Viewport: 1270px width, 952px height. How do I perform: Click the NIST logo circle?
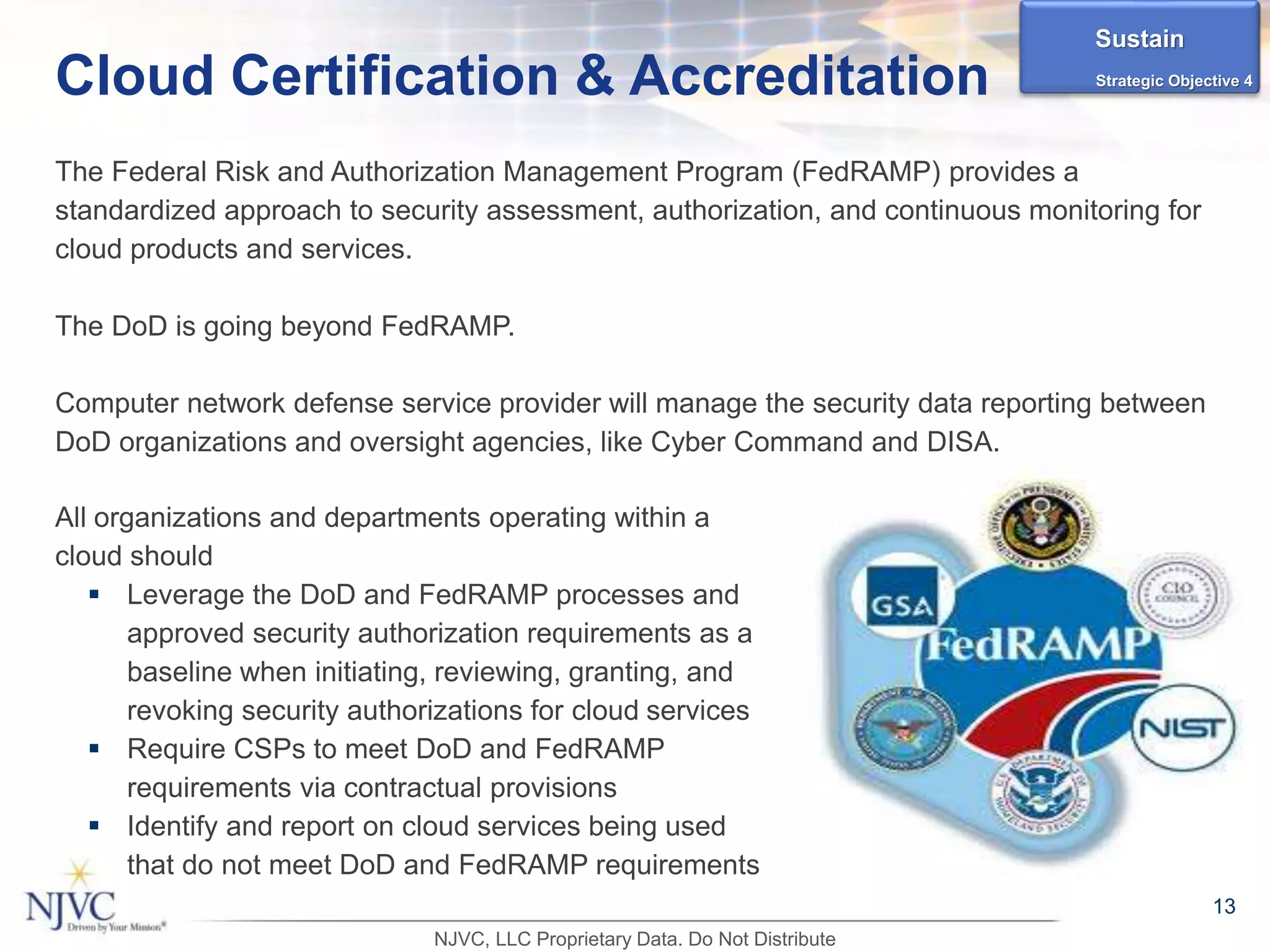pos(1184,728)
